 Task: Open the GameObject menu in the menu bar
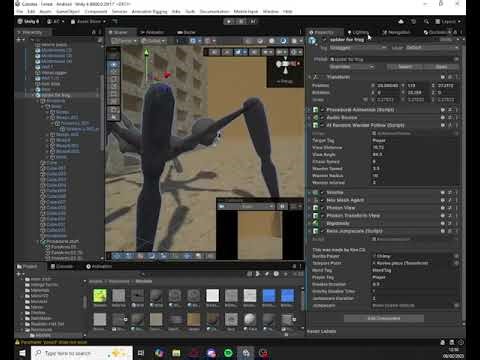coord(68,11)
